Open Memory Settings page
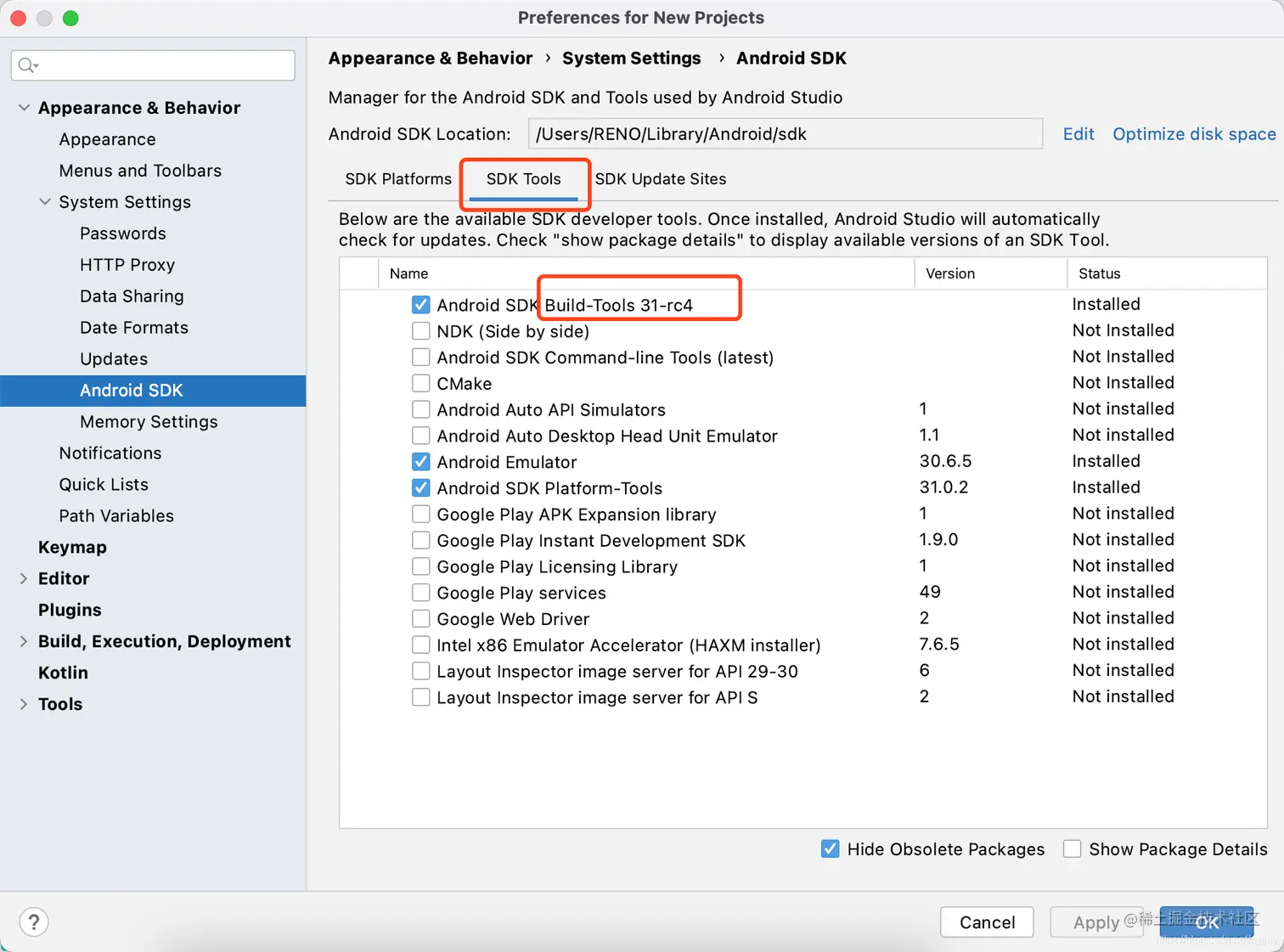 tap(149, 422)
